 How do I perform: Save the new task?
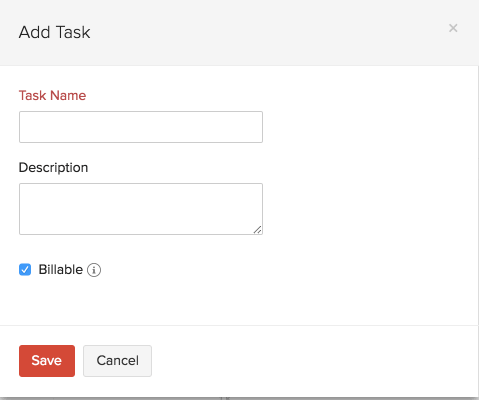click(x=47, y=361)
